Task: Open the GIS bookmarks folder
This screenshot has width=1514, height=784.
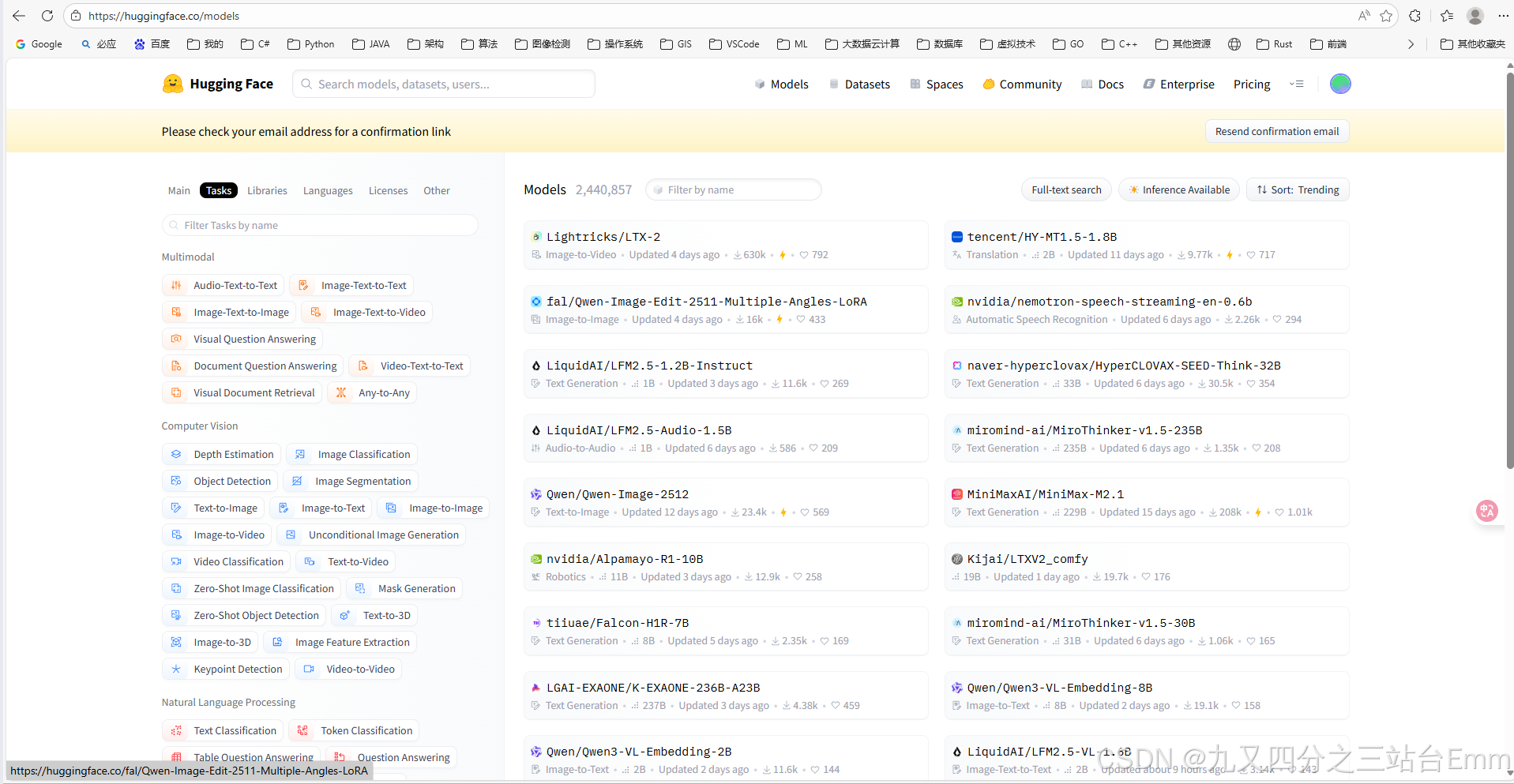Action: point(676,44)
